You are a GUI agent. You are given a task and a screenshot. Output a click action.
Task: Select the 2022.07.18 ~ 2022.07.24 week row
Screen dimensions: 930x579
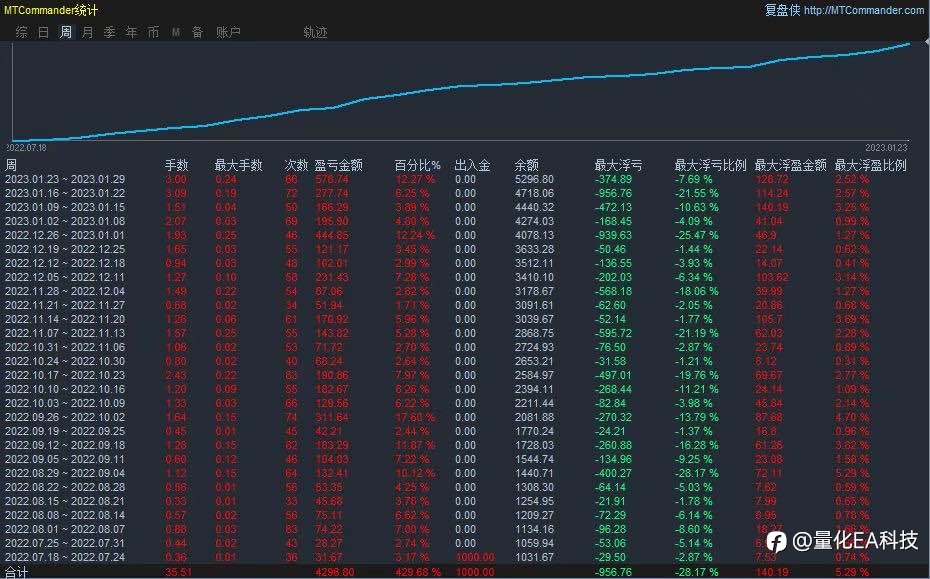coord(465,558)
